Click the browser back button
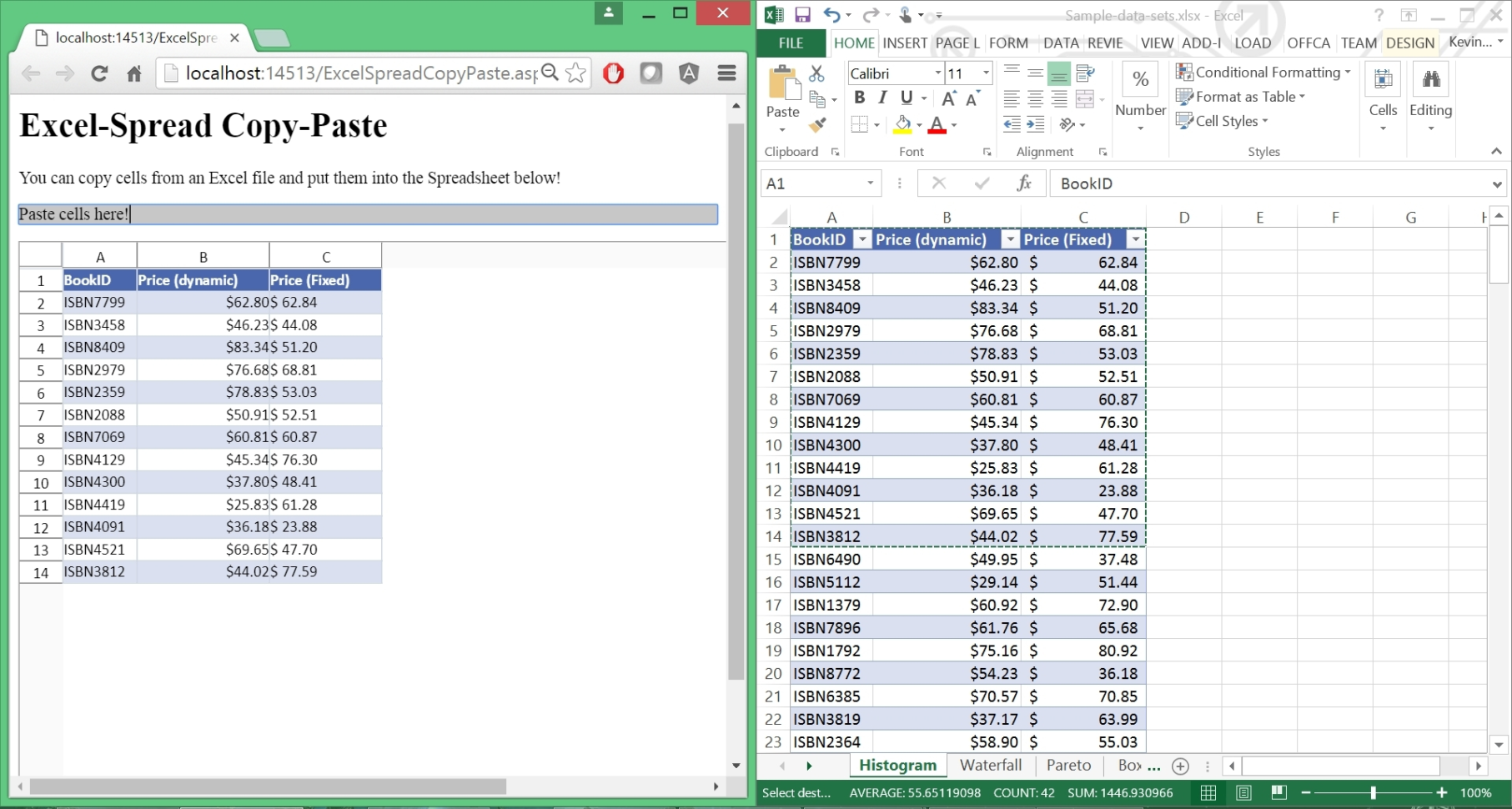Viewport: 1512px width, 809px height. (x=31, y=73)
